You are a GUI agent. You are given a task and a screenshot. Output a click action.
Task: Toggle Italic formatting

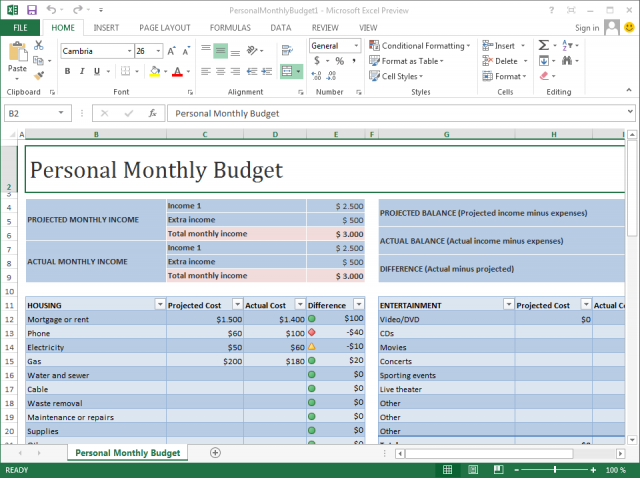82,71
